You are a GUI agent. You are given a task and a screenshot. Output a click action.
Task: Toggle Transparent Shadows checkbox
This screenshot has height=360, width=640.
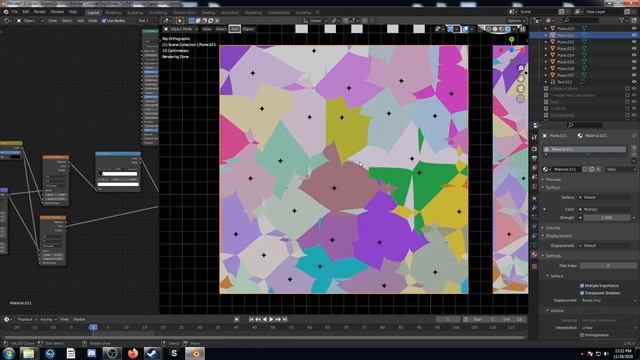point(582,293)
